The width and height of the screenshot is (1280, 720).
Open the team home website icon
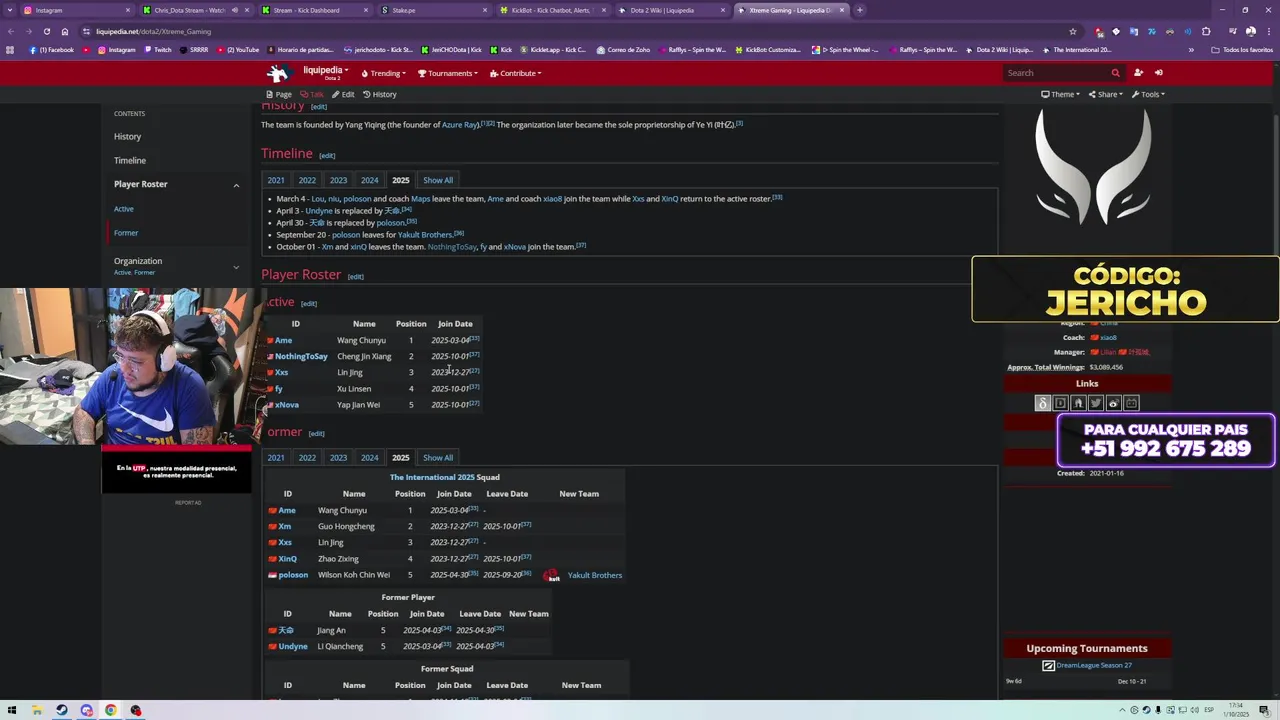[1078, 403]
